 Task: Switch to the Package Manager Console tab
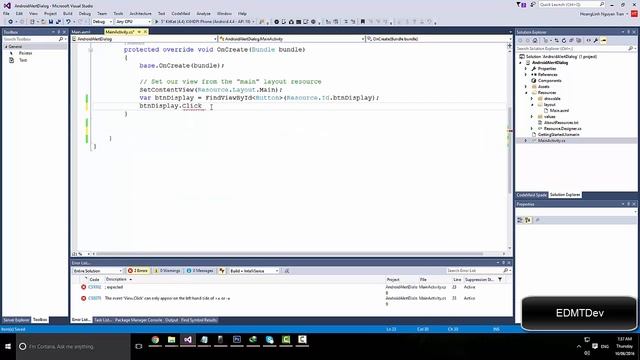click(138, 320)
